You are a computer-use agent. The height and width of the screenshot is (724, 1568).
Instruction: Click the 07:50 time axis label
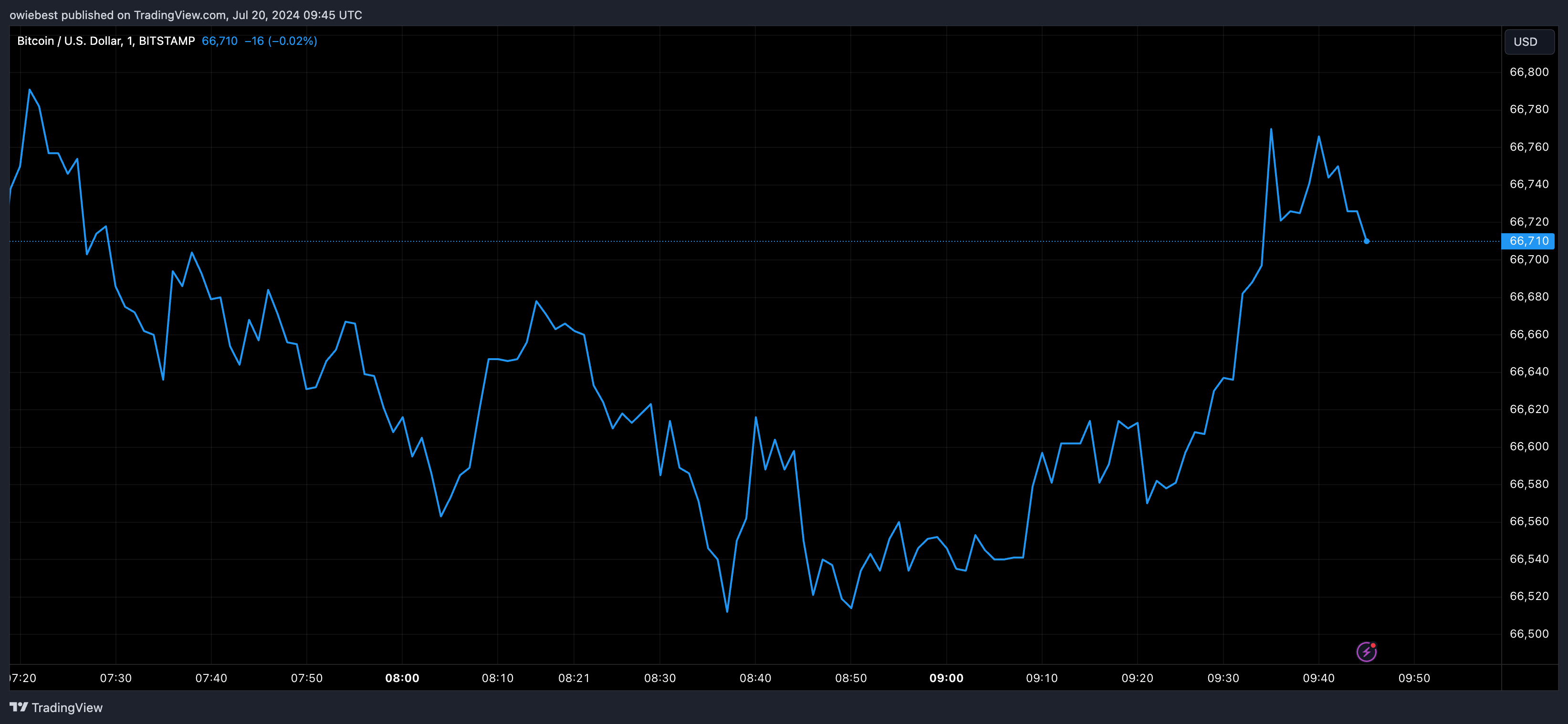pos(307,678)
